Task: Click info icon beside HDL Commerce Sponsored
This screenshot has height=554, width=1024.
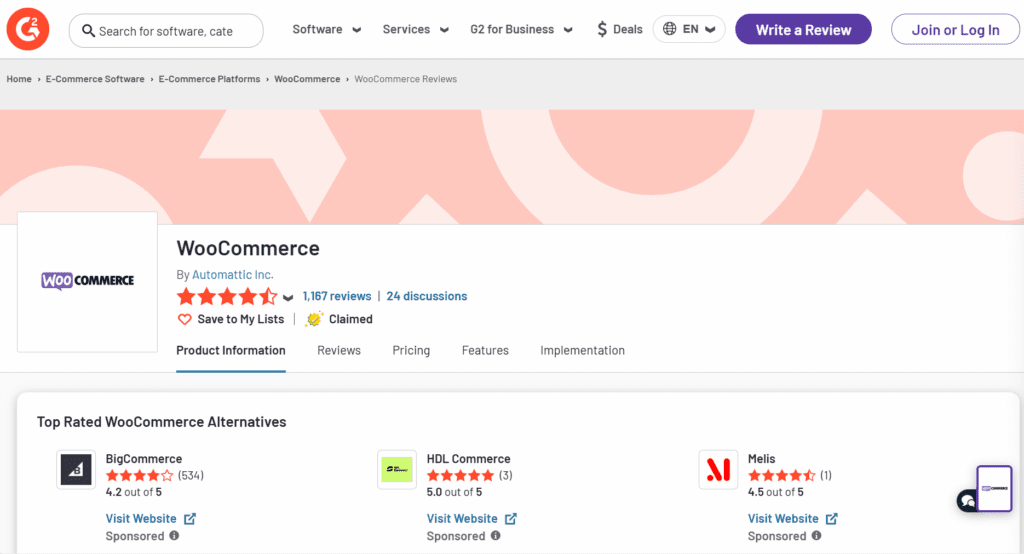Action: (x=496, y=536)
